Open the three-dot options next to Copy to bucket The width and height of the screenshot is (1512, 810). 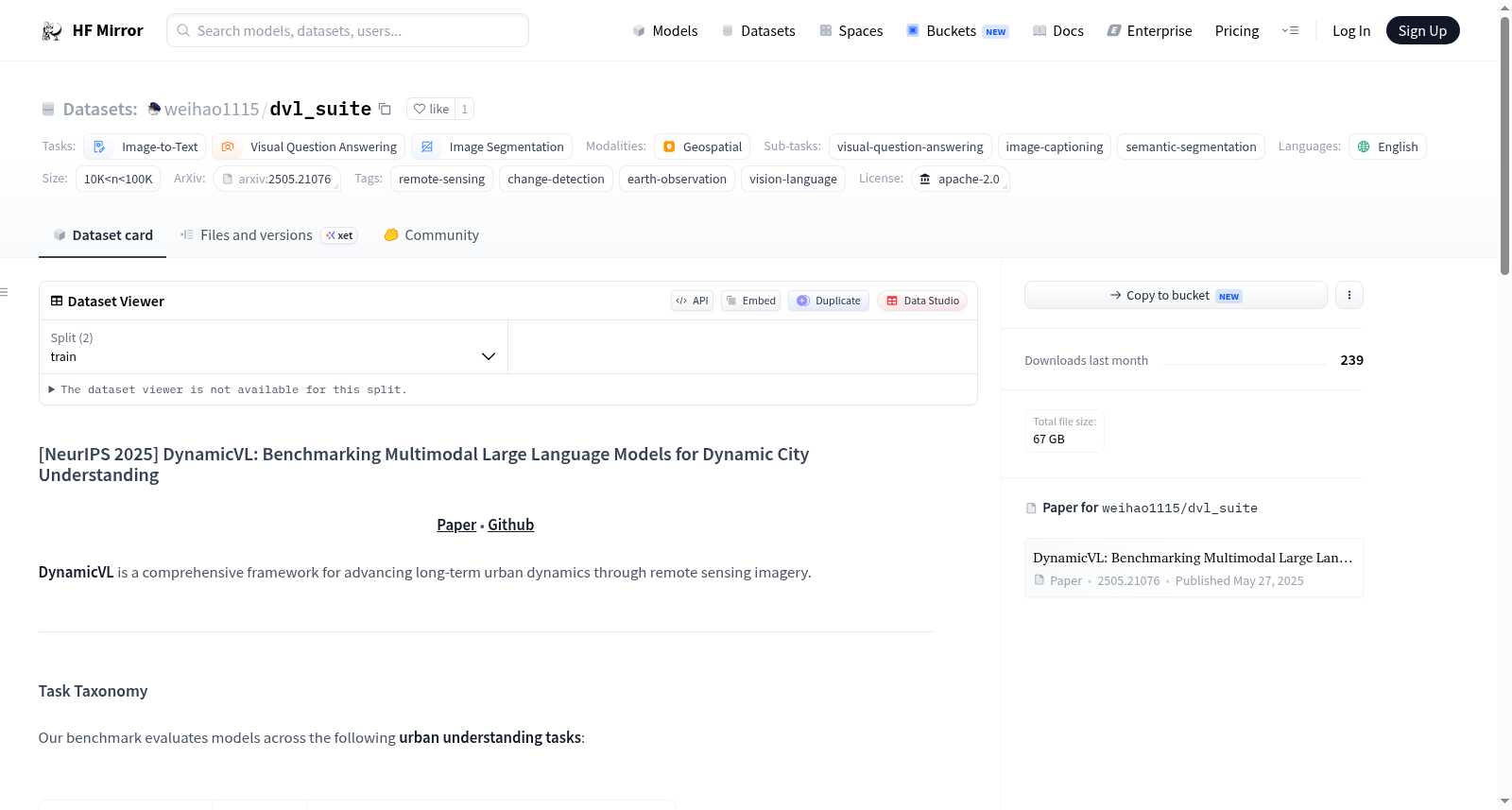(1349, 295)
